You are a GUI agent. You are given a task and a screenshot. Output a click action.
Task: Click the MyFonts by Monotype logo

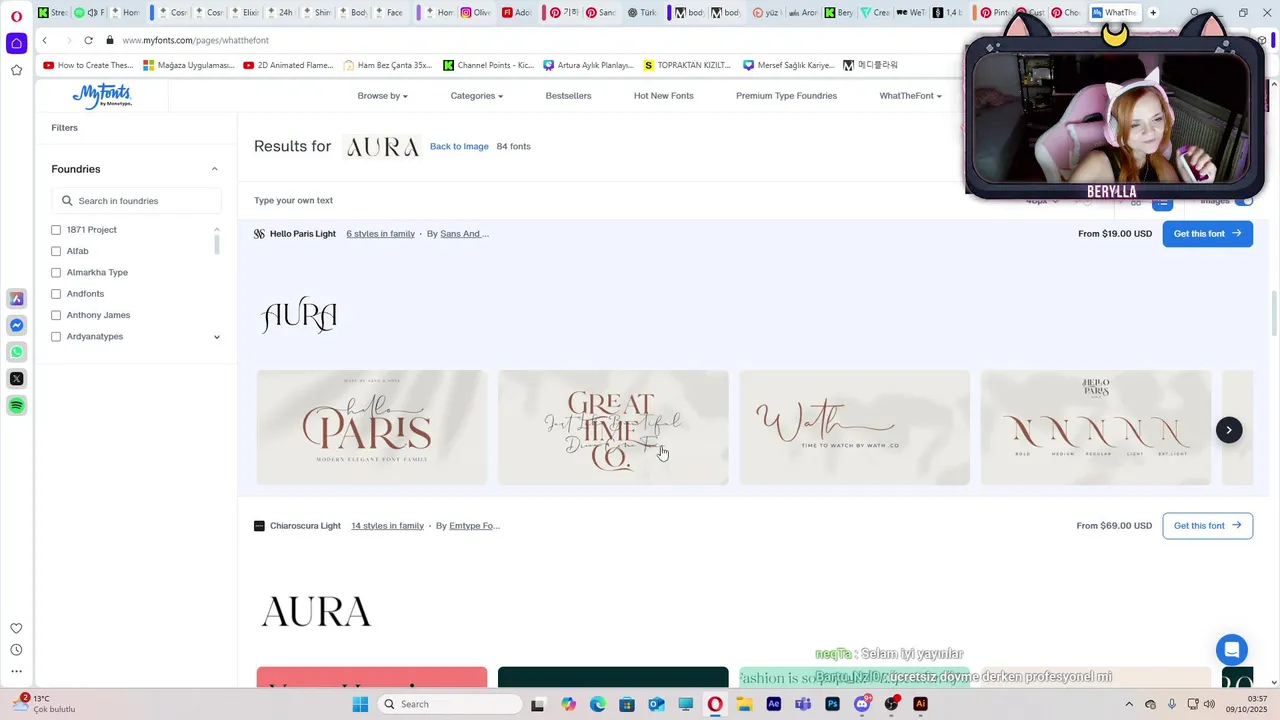click(102, 96)
